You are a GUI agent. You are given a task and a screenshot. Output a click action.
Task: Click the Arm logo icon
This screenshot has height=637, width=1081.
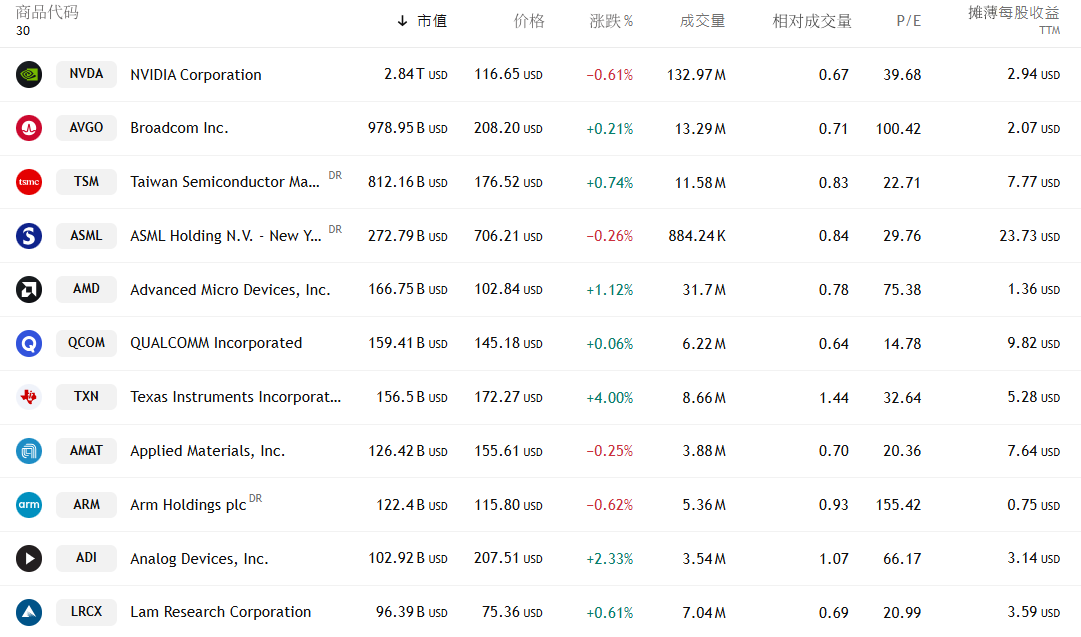(x=29, y=505)
